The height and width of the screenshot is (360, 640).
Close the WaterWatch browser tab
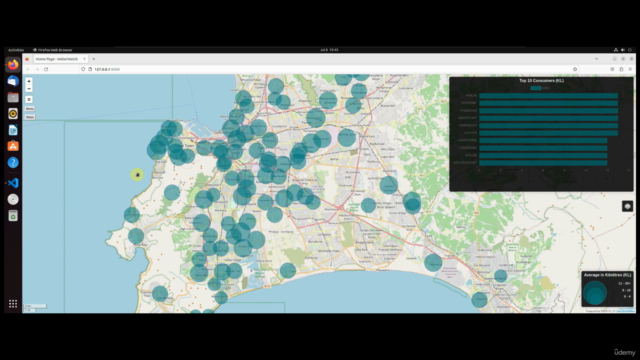coord(84,59)
